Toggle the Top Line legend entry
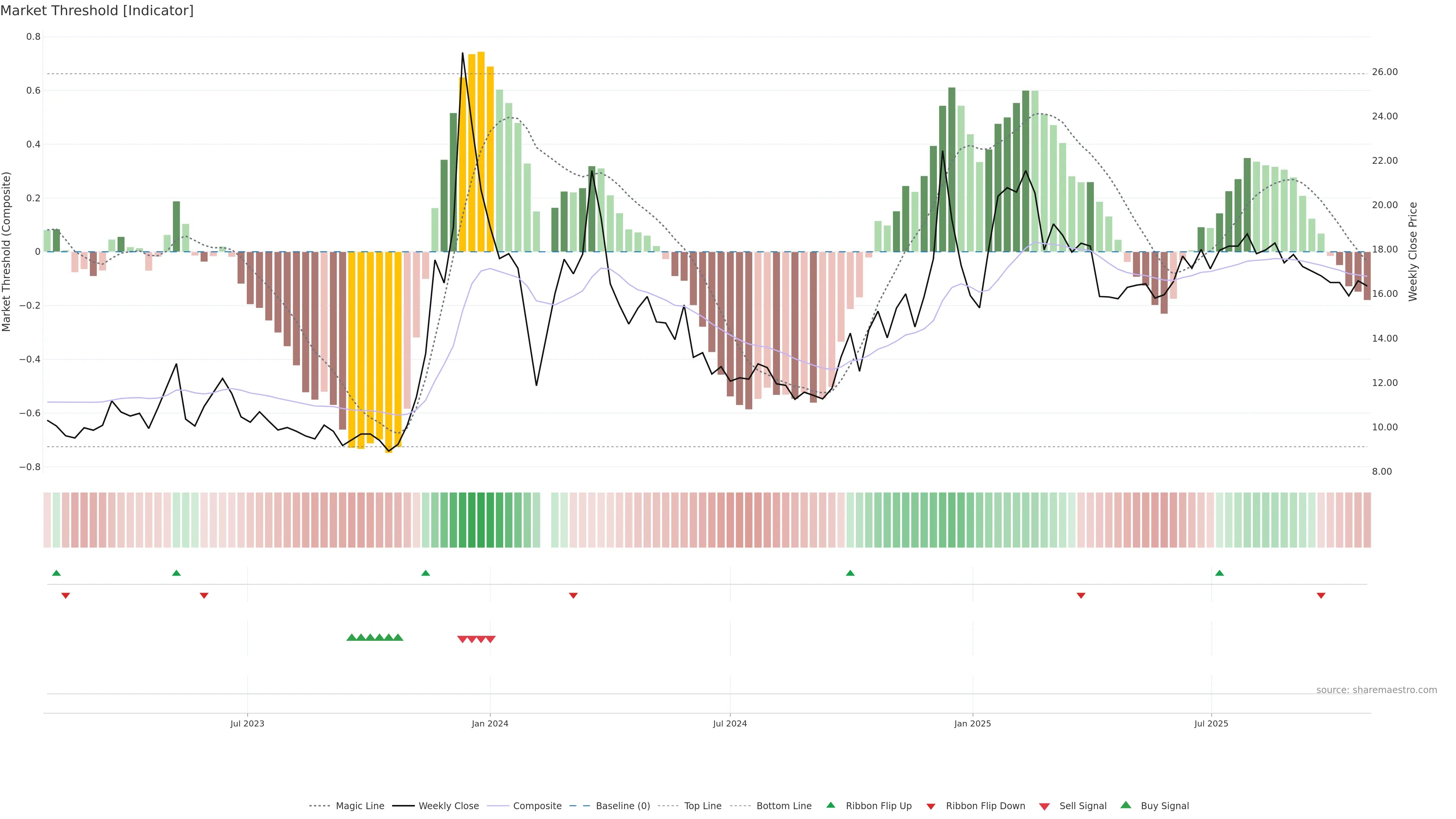1456x819 pixels. click(703, 806)
